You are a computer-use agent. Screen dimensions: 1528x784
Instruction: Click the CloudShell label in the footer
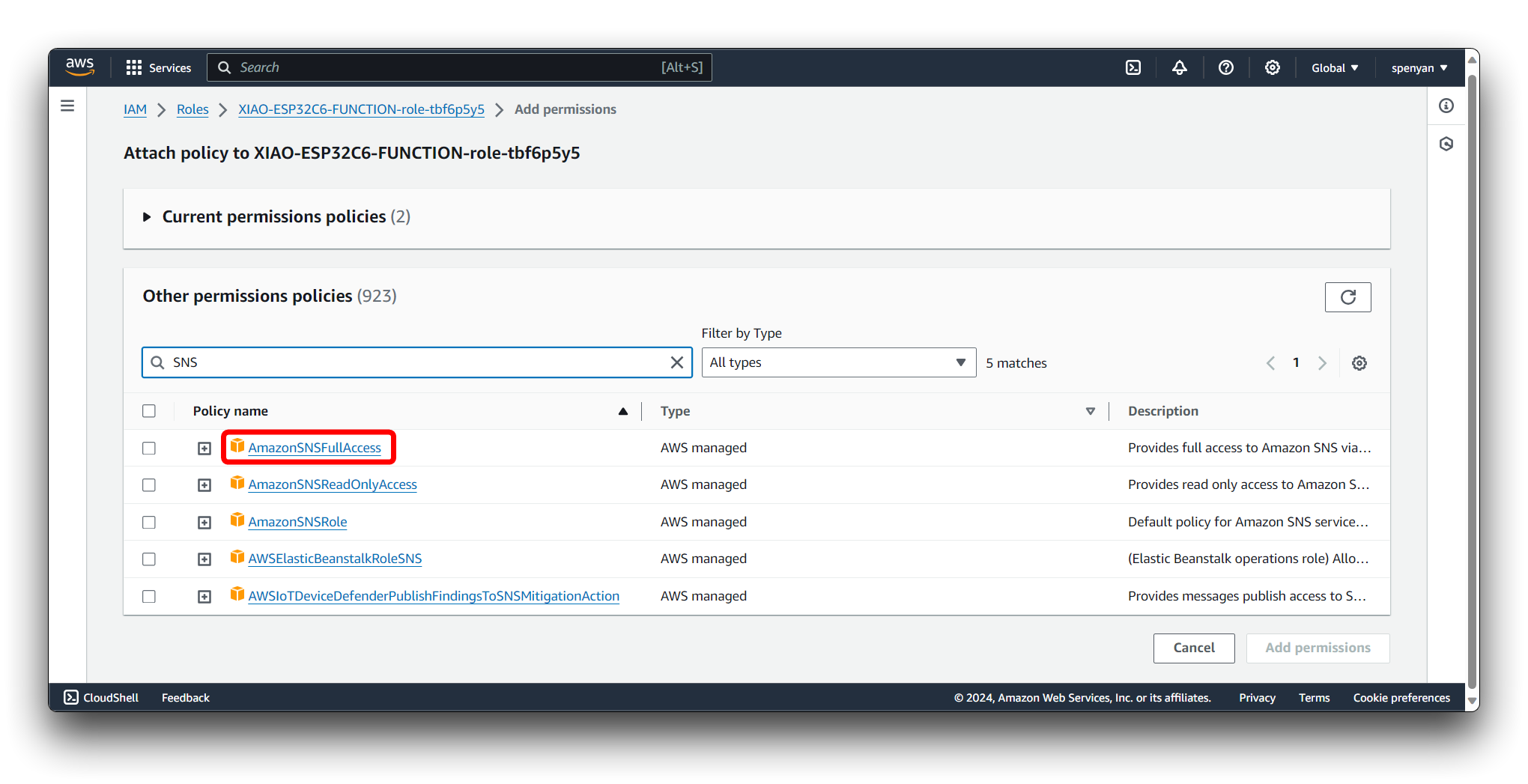[x=111, y=697]
